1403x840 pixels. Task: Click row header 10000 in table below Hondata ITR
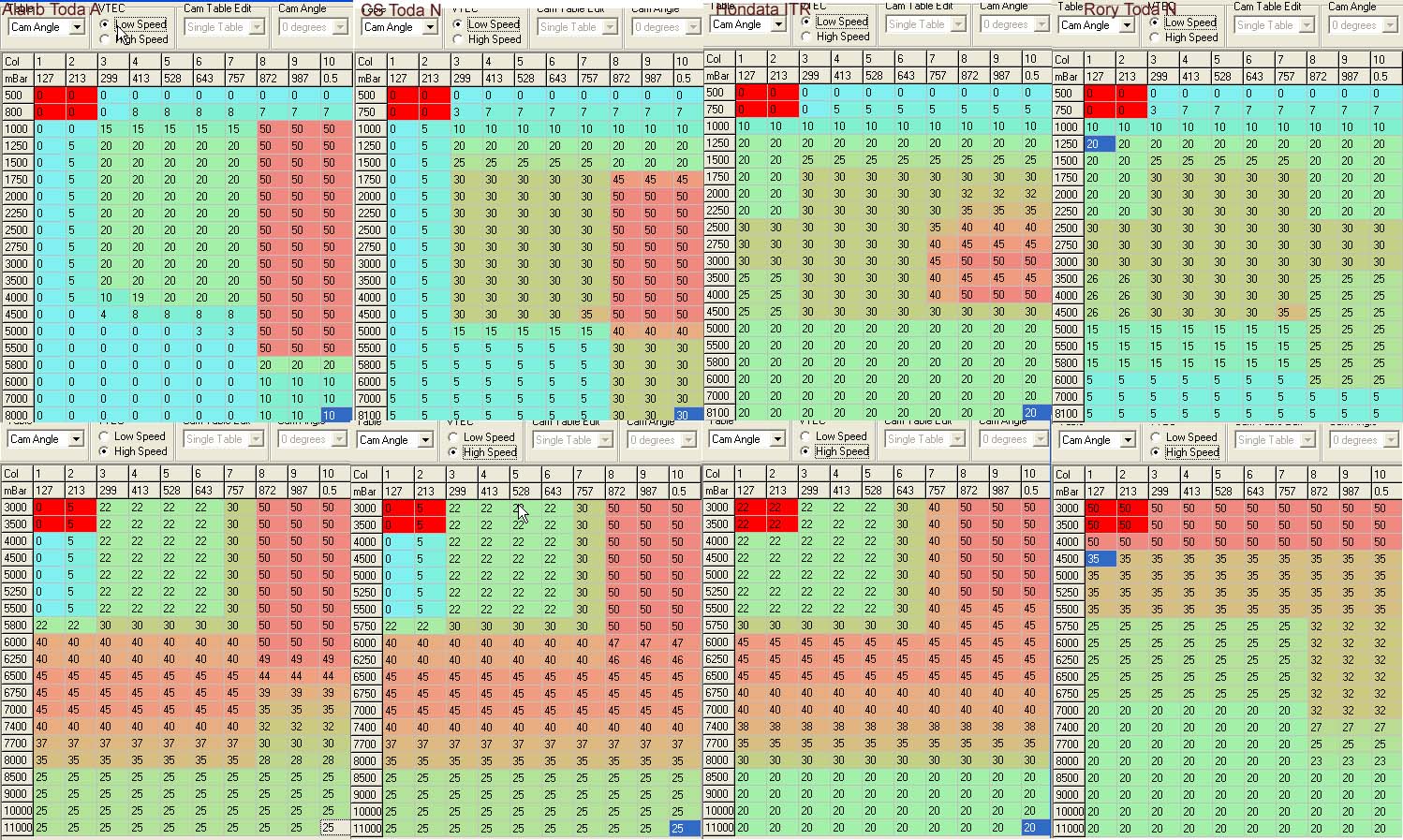click(719, 811)
